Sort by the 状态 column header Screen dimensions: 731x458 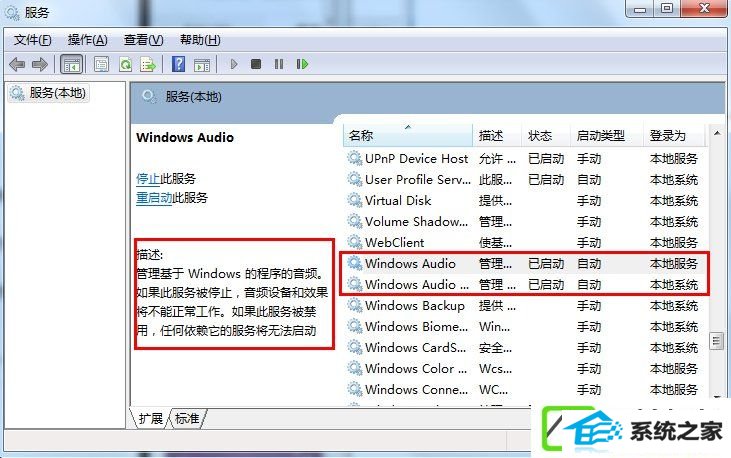(545, 136)
